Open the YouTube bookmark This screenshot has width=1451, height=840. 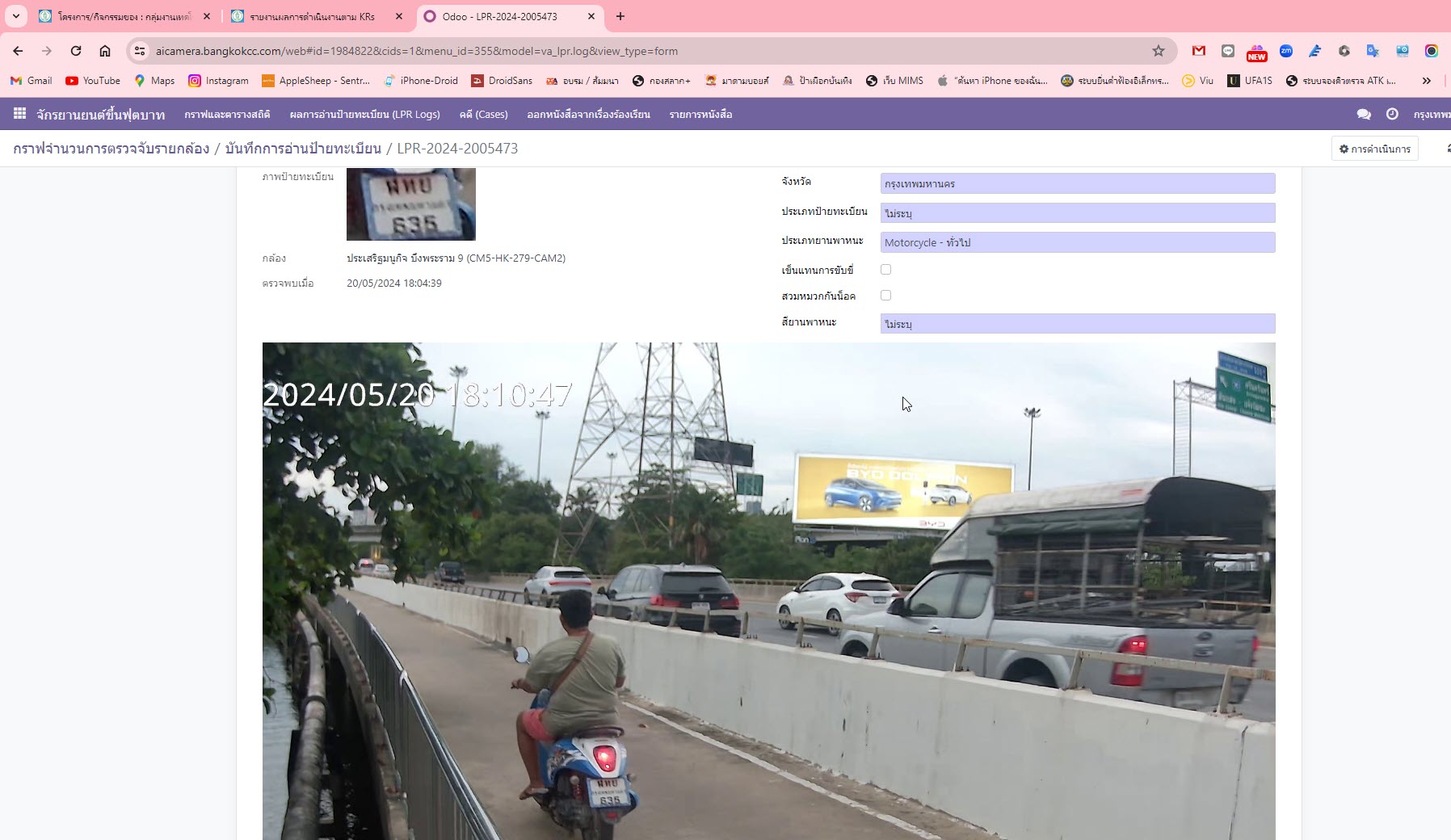click(x=92, y=81)
